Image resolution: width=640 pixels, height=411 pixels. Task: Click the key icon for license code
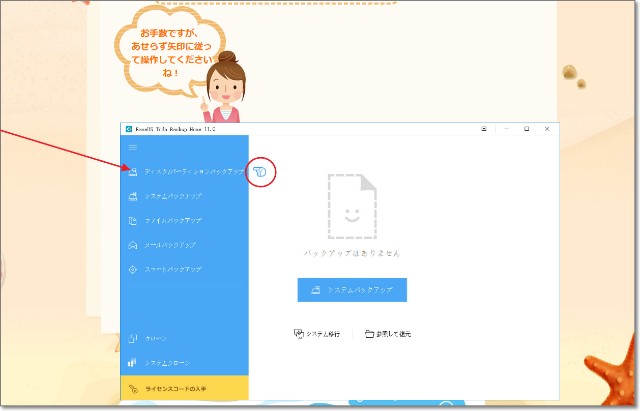133,388
